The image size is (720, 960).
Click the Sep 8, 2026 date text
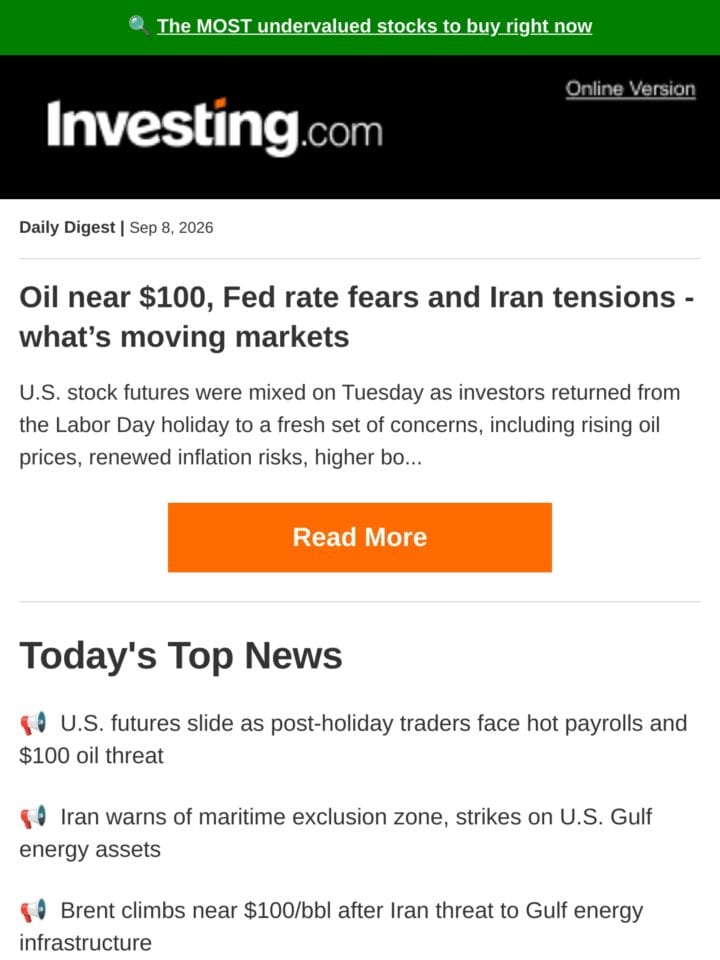point(171,227)
